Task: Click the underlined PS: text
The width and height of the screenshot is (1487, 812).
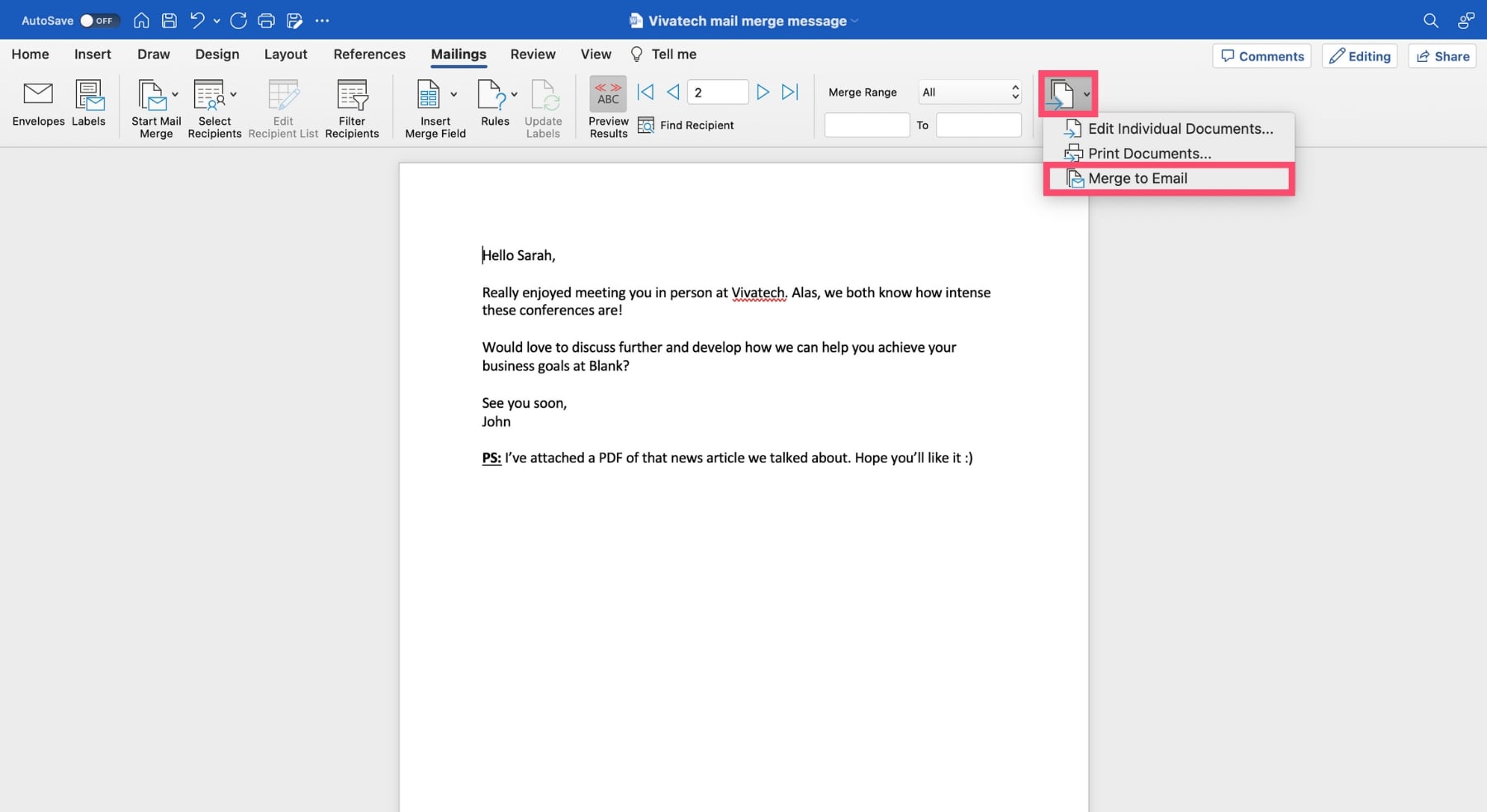Action: tap(492, 458)
